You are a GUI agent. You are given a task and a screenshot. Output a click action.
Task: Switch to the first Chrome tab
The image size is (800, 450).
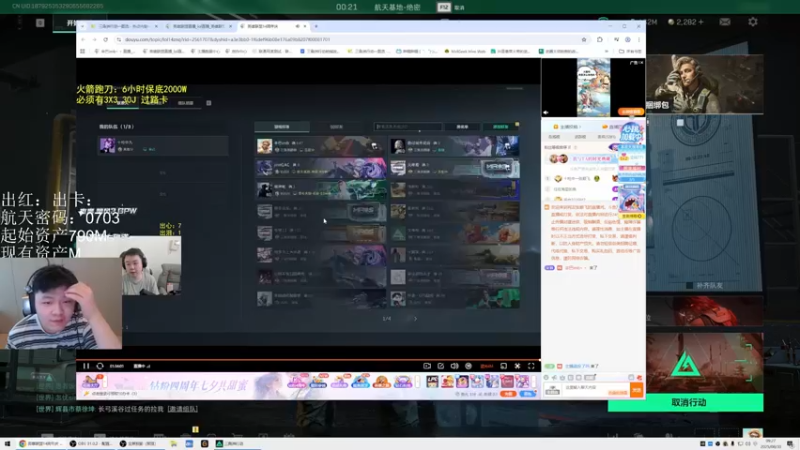click(123, 26)
